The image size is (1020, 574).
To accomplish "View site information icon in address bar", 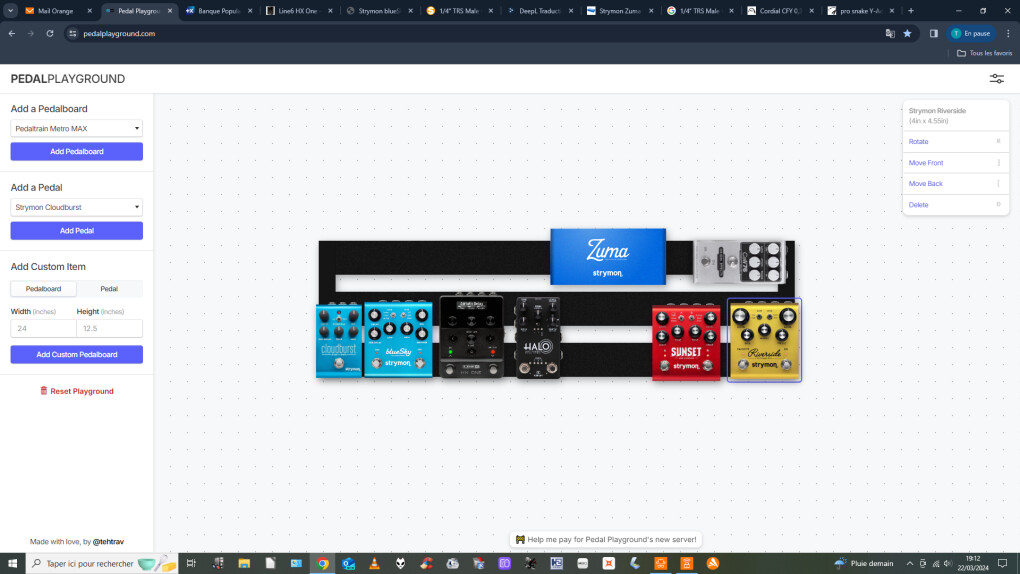I will point(73,33).
